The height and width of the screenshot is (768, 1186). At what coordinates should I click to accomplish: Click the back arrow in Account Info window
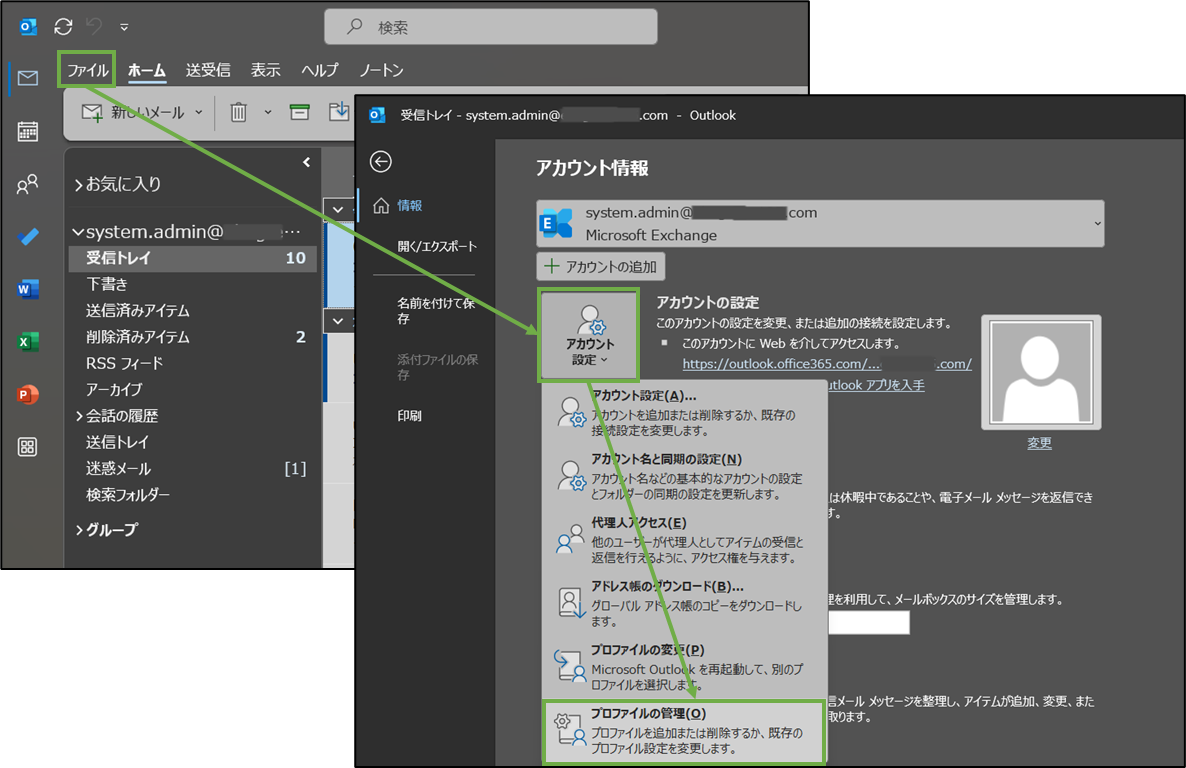coord(380,161)
